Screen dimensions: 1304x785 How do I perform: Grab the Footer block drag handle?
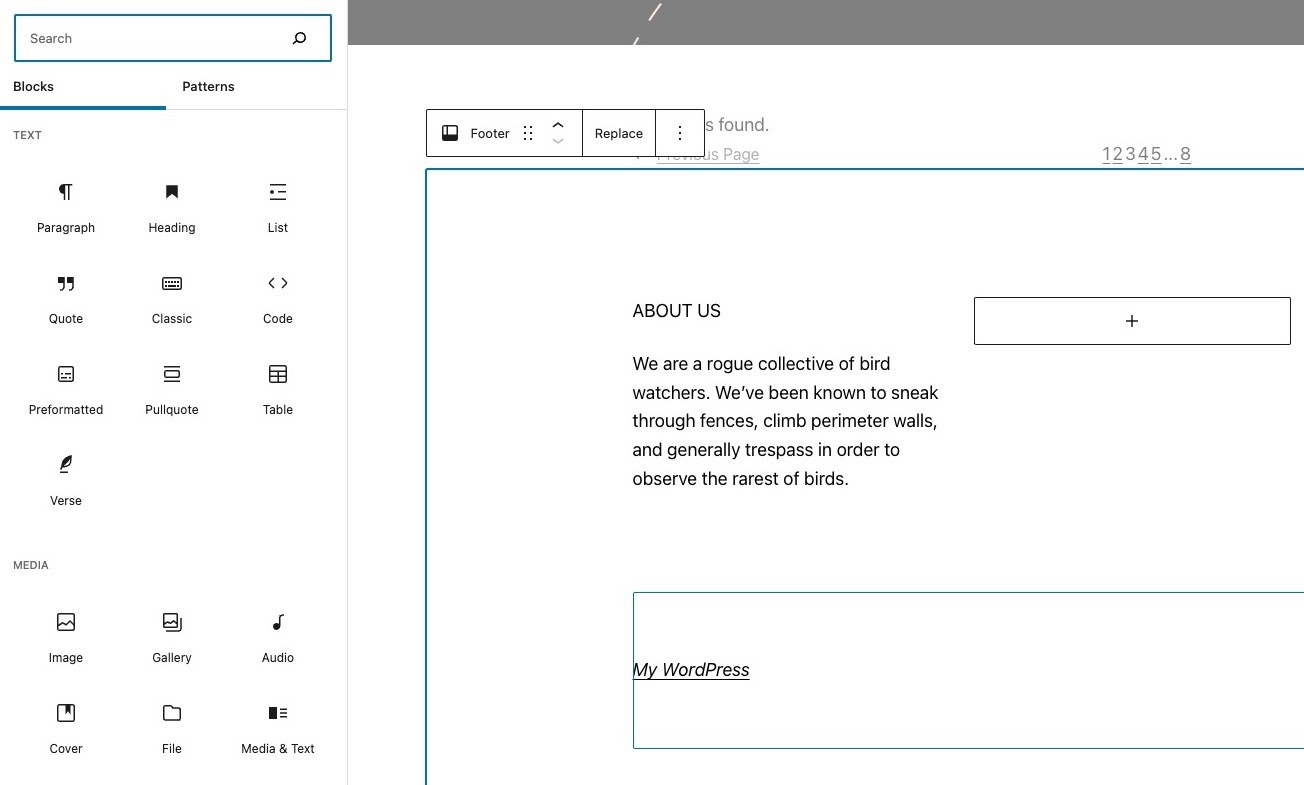coord(528,133)
